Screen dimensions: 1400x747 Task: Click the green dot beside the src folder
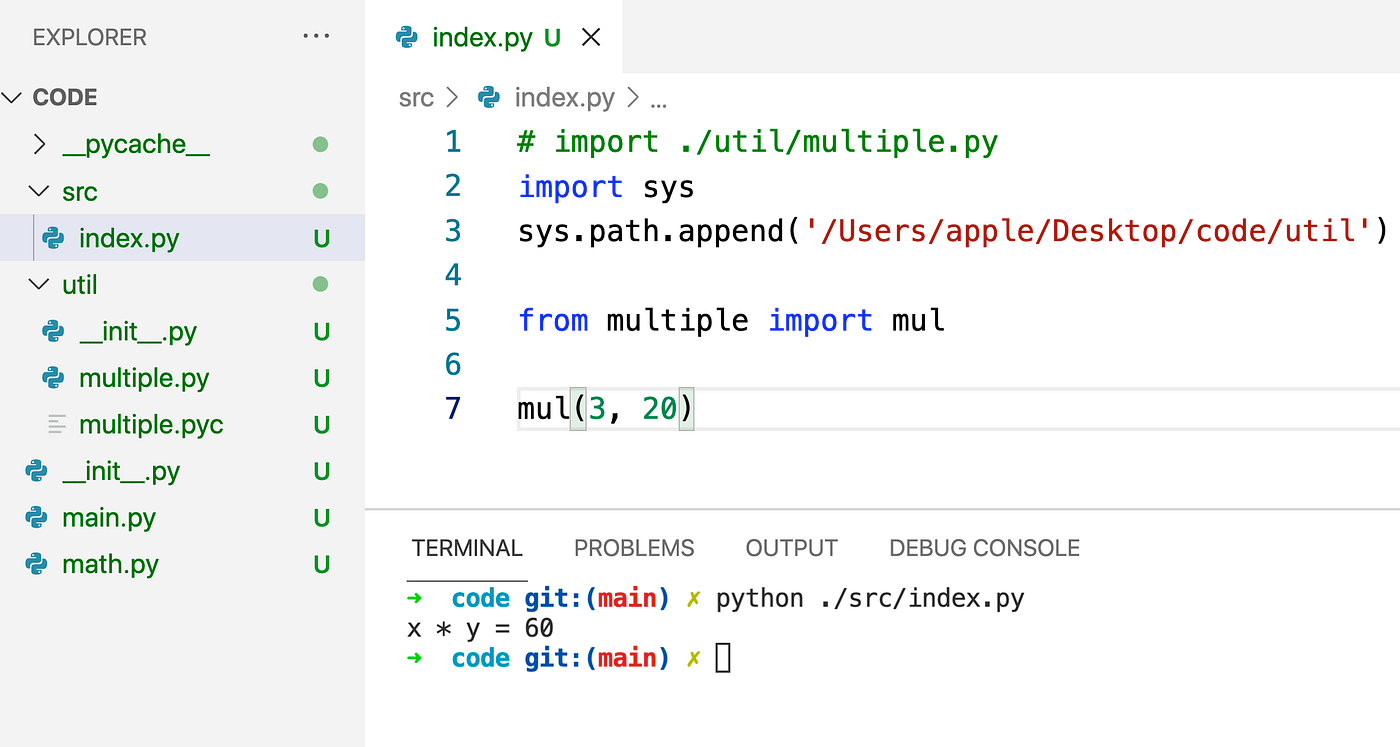point(320,191)
